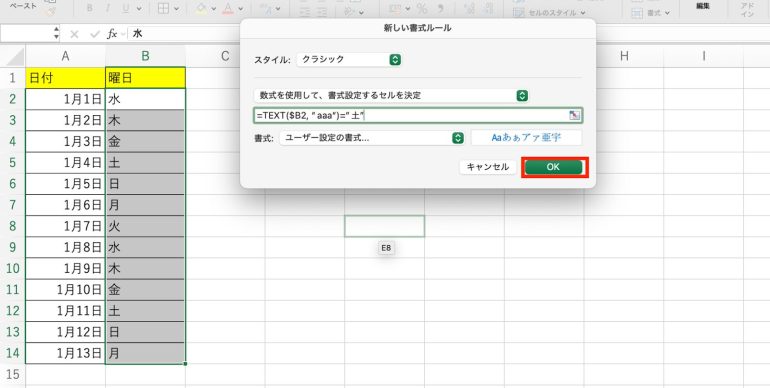Viewport: 770px width, 388px height.
Task: Click the formula bar confirm checkmark icon
Action: click(95, 34)
